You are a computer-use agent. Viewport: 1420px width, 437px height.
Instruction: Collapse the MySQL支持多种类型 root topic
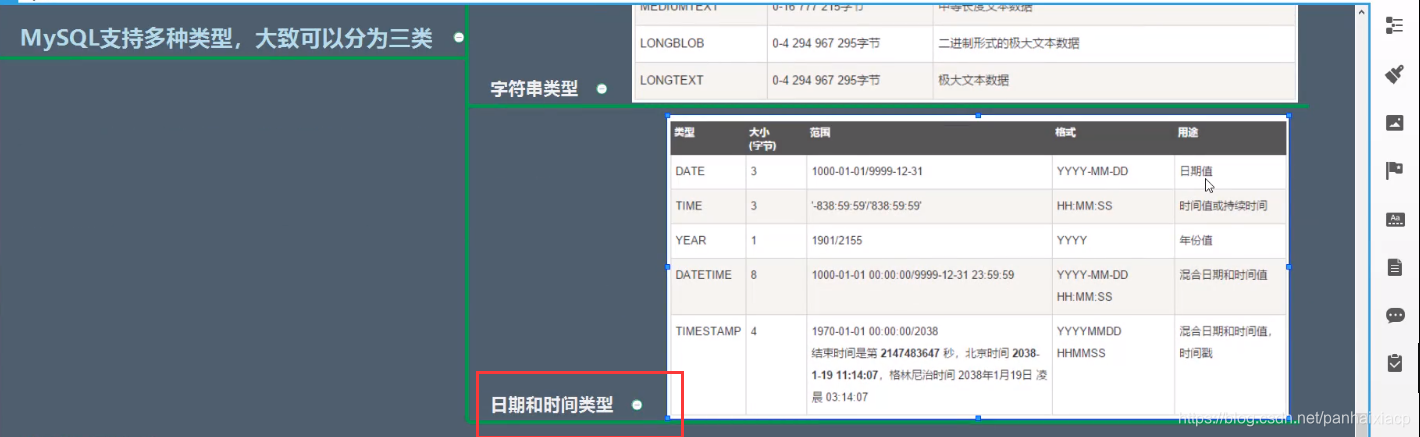click(459, 38)
